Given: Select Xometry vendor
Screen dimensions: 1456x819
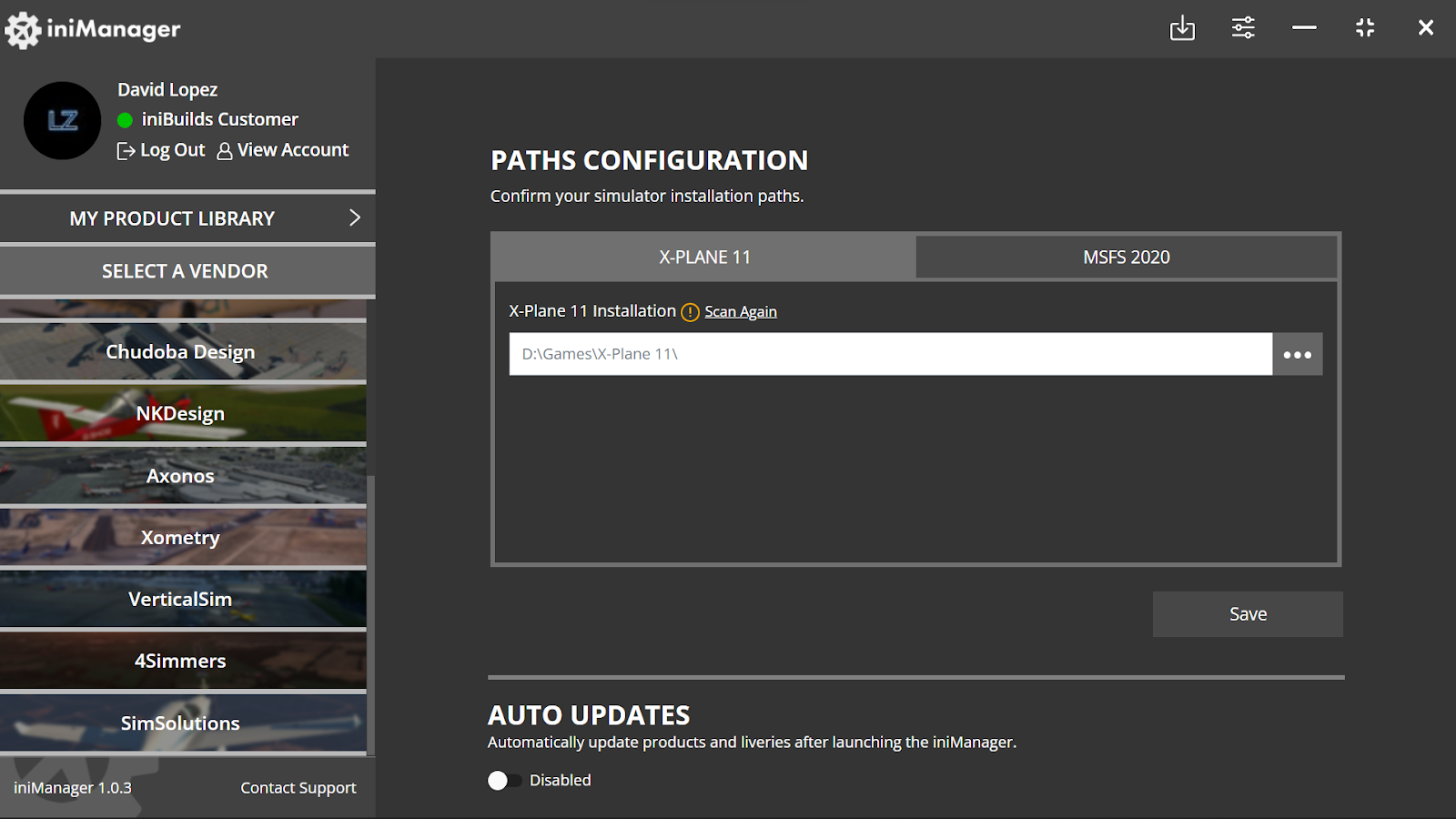Looking at the screenshot, I should pos(183,537).
